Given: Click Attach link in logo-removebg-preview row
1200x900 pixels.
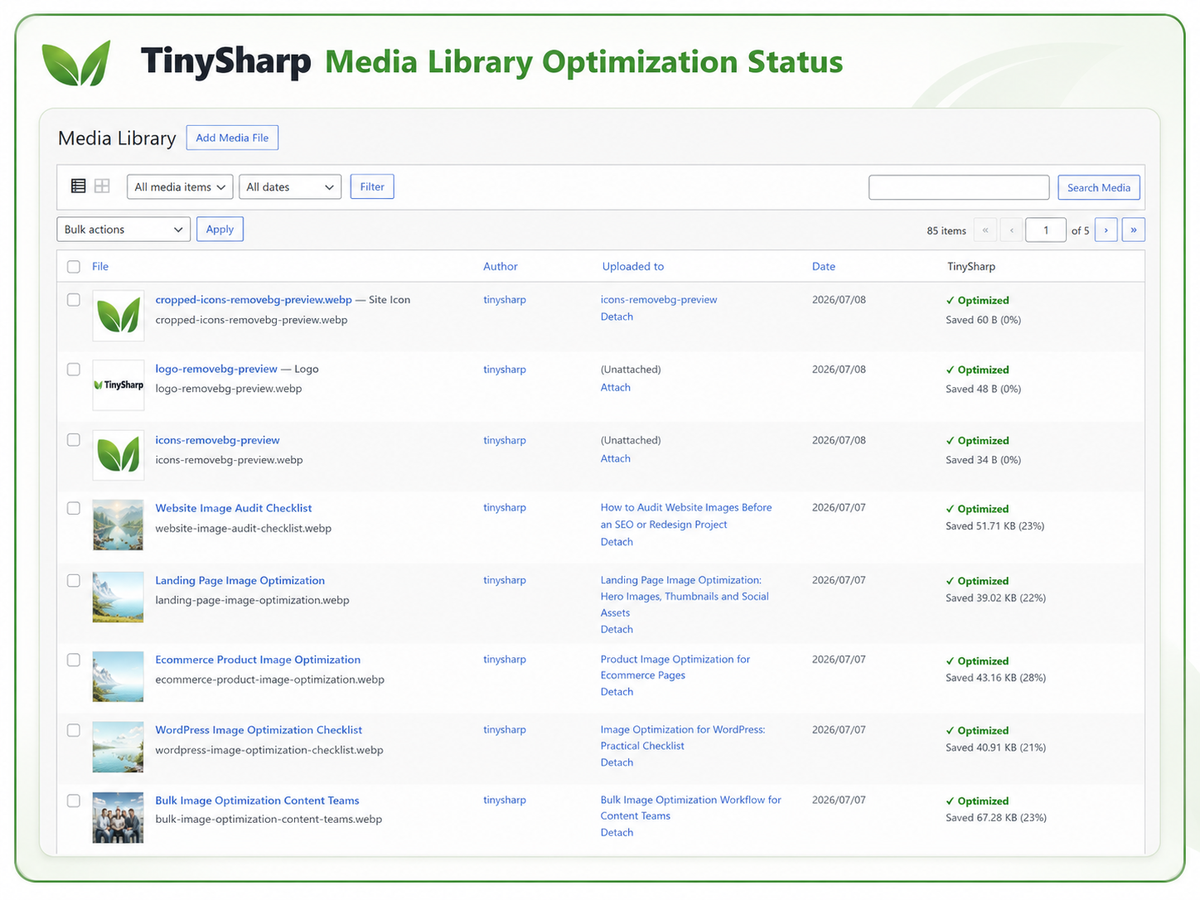Looking at the screenshot, I should [x=615, y=387].
